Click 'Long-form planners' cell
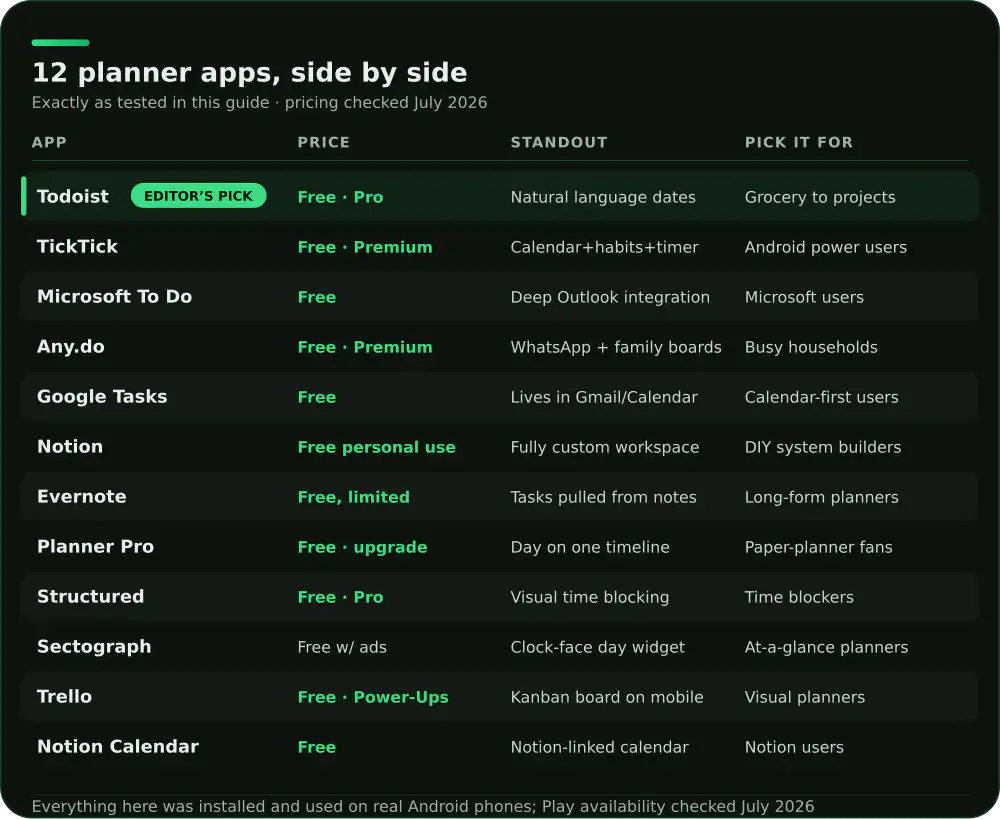The image size is (1000, 819). [x=821, y=497]
